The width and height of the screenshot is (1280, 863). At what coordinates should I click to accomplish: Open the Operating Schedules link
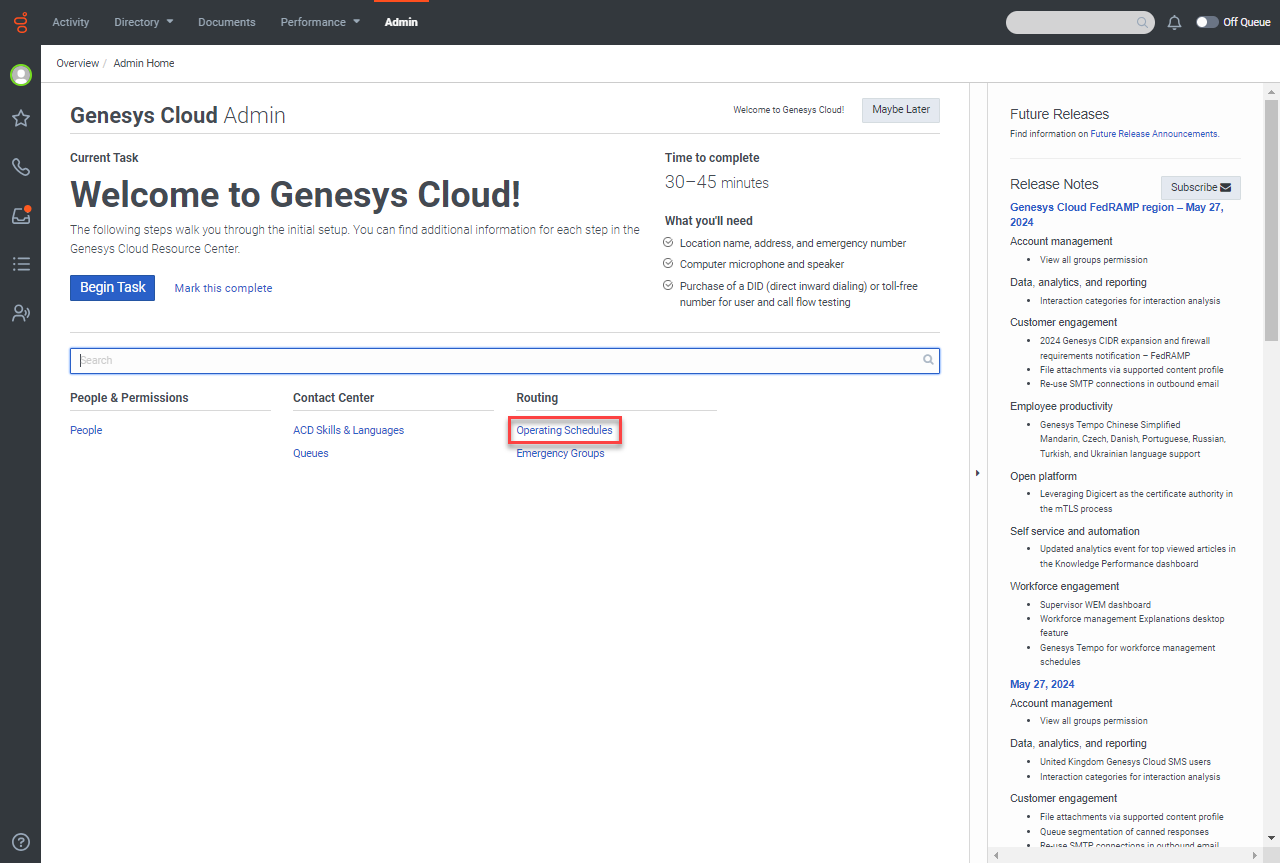pos(564,431)
